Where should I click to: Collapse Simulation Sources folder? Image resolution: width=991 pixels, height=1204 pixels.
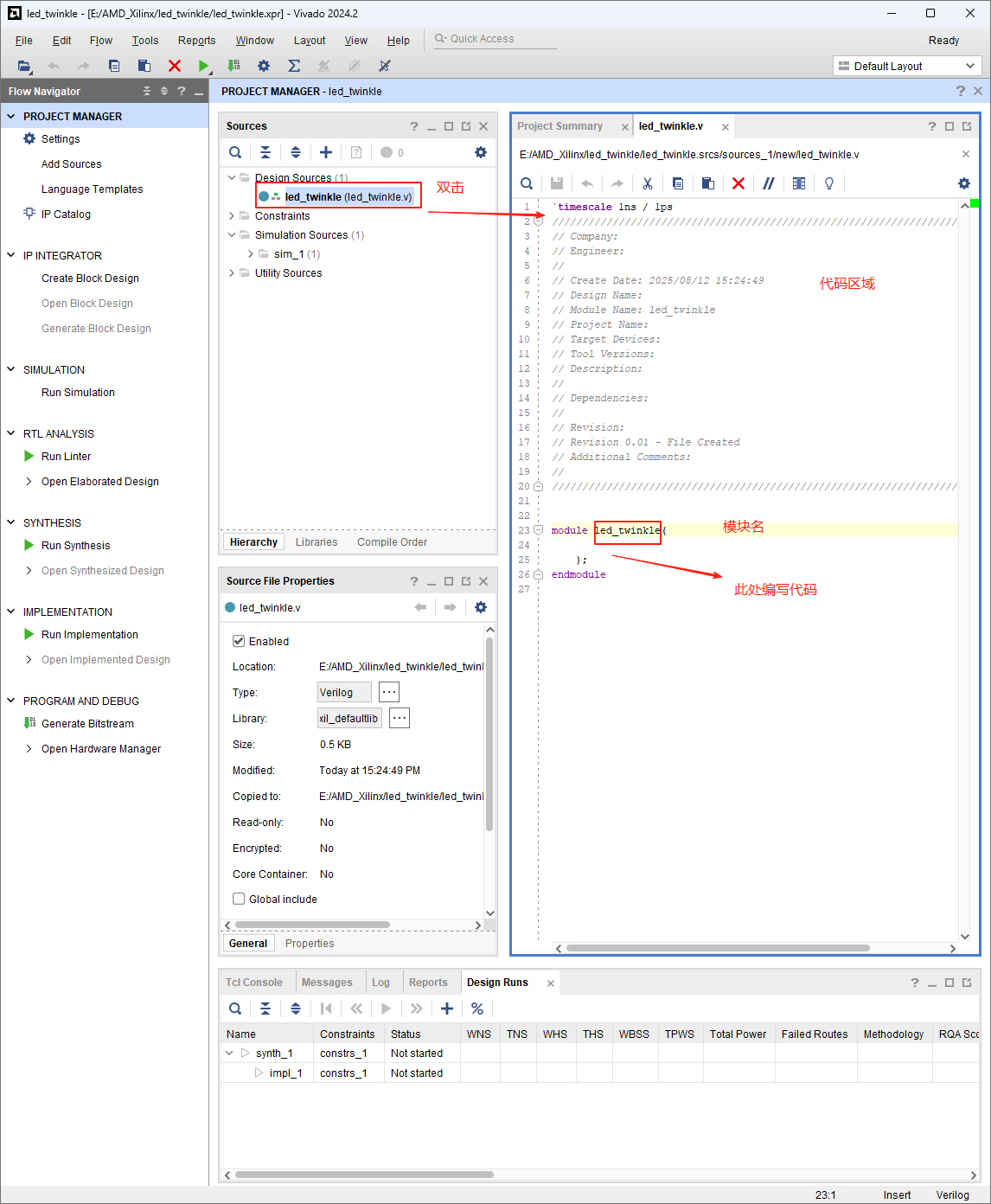tap(232, 235)
